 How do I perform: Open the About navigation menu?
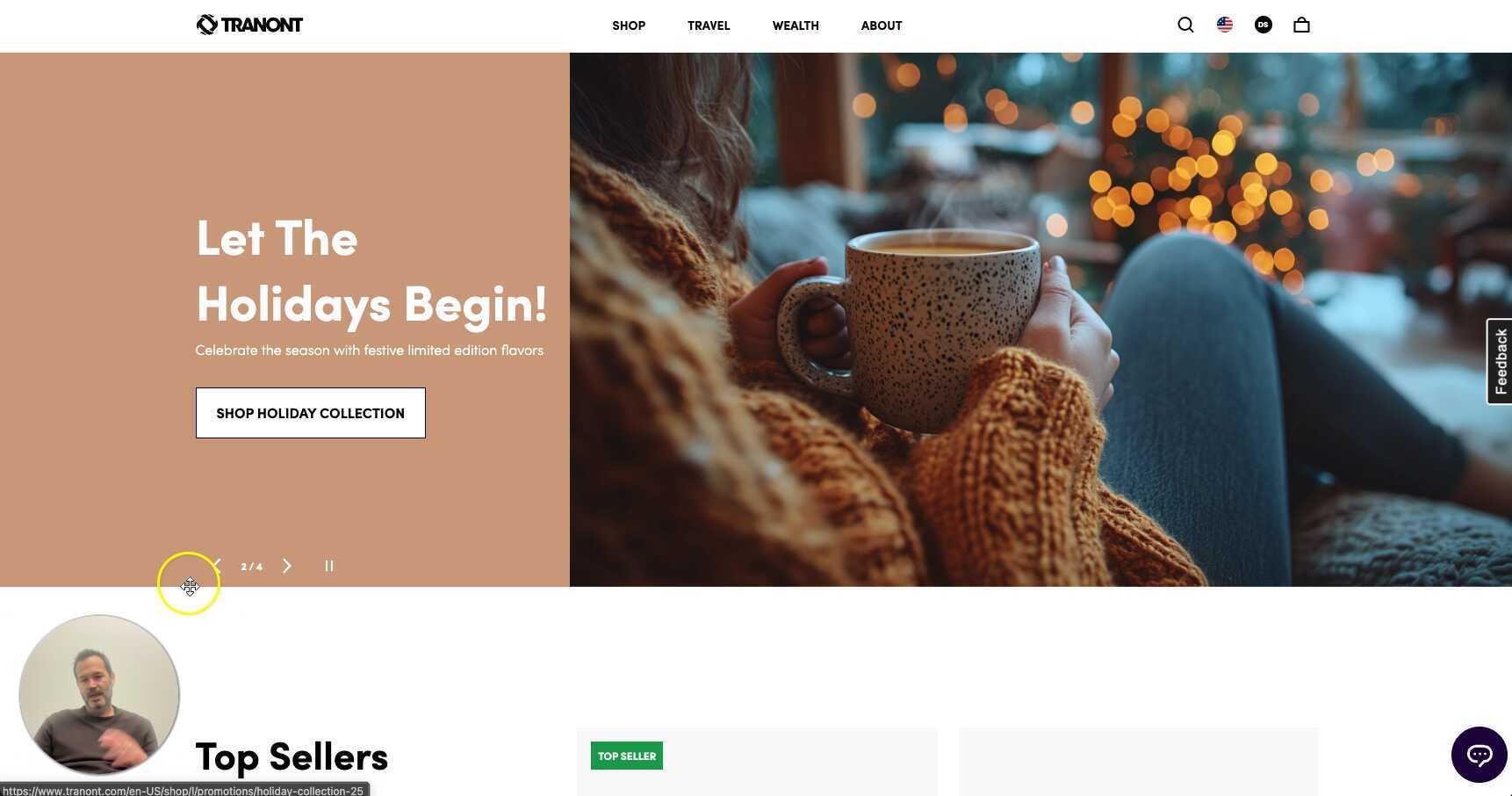click(882, 25)
